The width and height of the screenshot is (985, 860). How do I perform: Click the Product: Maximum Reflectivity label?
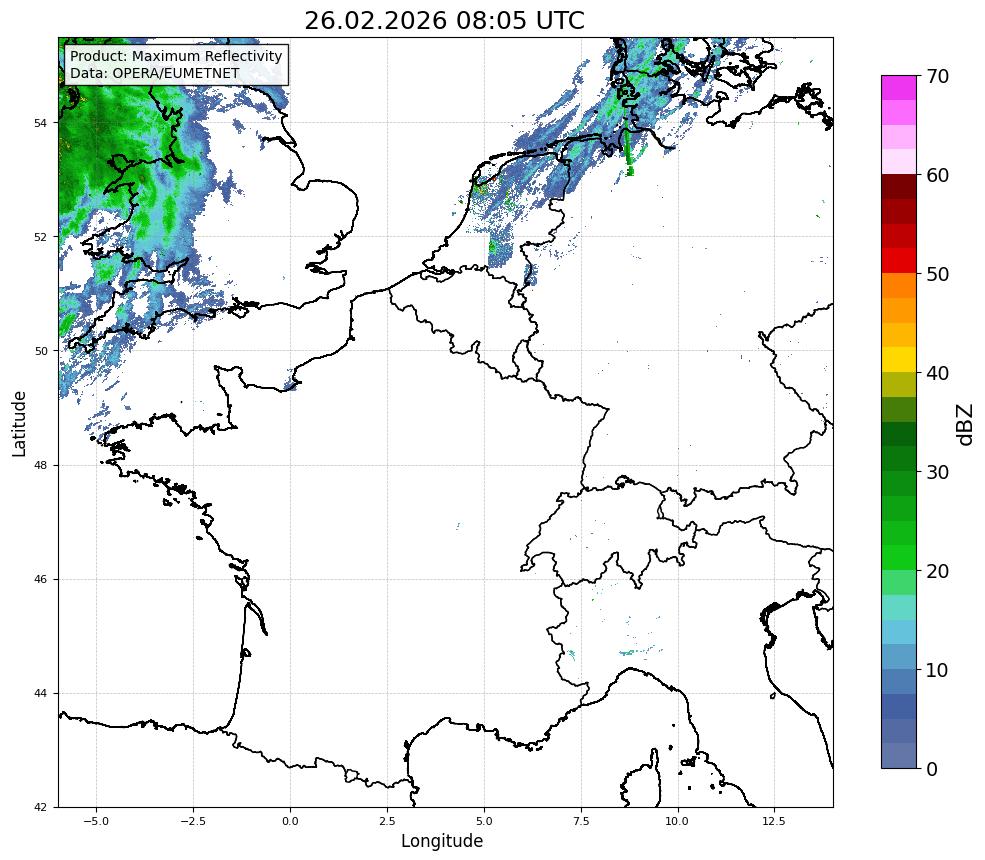coord(176,56)
